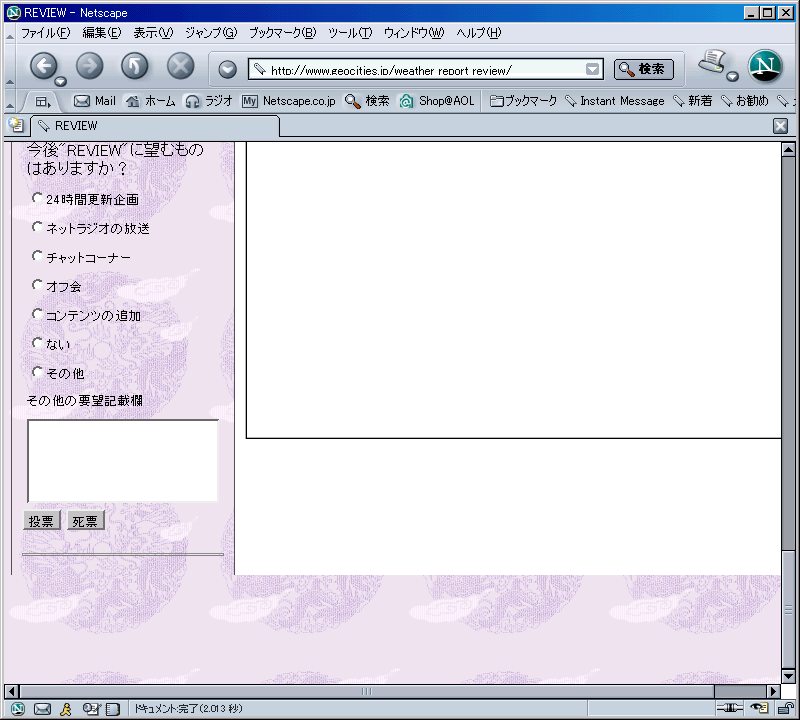Image resolution: width=800 pixels, height=720 pixels.
Task: Click the 死票 button
Action: [85, 521]
